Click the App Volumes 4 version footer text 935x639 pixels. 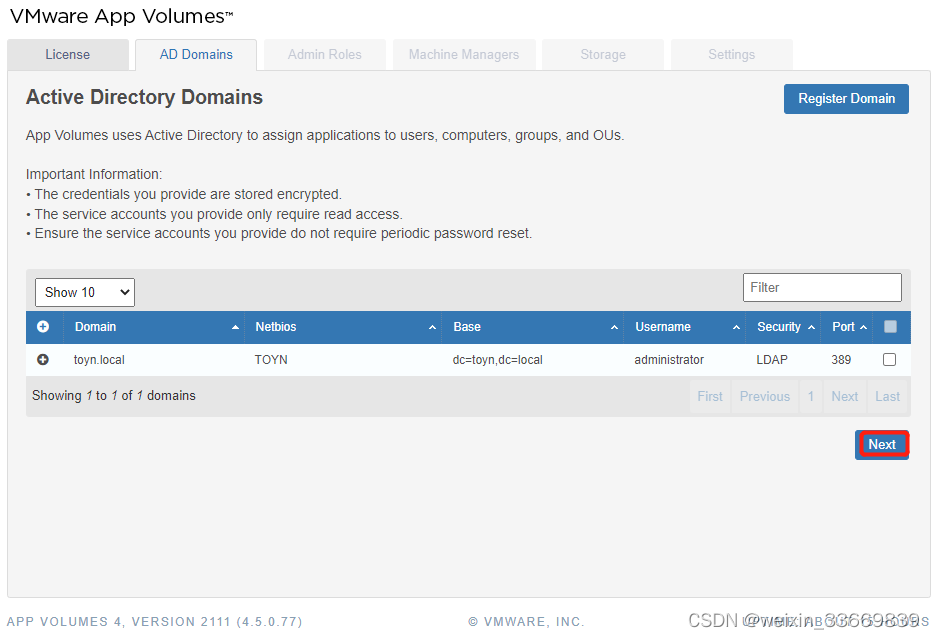point(154,622)
